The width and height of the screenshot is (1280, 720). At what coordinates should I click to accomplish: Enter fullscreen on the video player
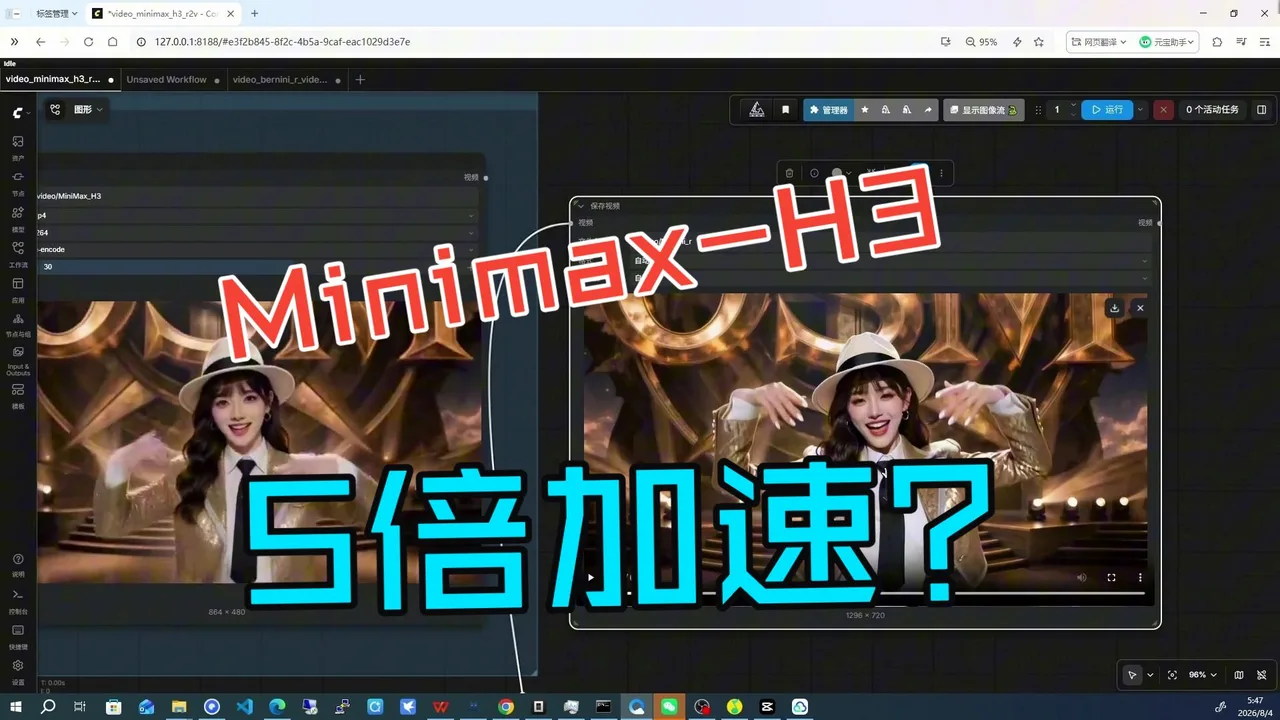pos(1111,577)
